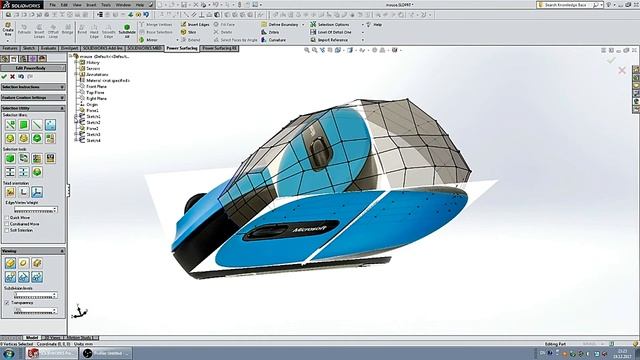
Task: Click the confirm checkmark in viewport corner
Action: (x=611, y=60)
